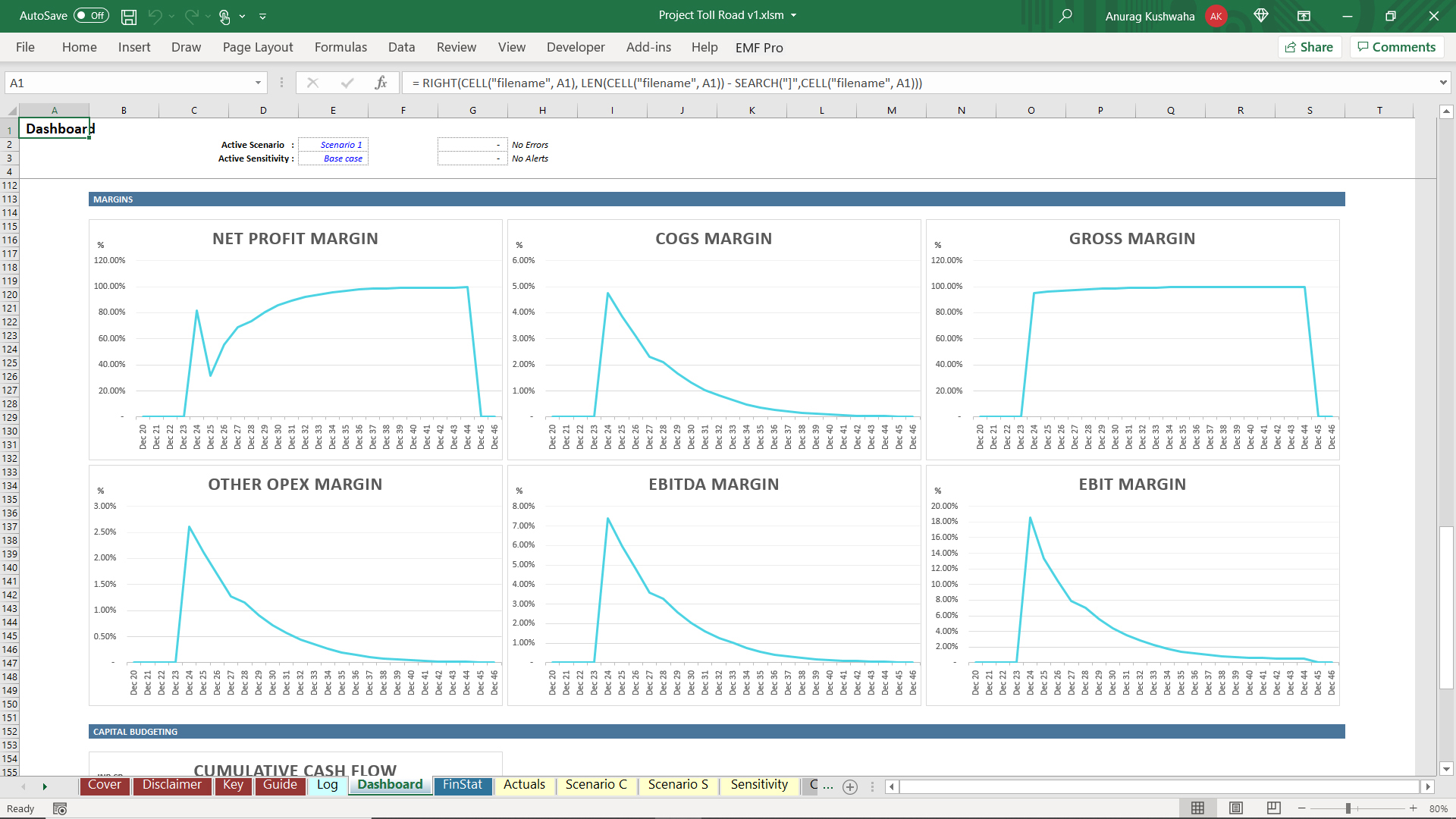Open the Formulas ribbon tab
Viewport: 1456px width, 819px height.
(340, 47)
